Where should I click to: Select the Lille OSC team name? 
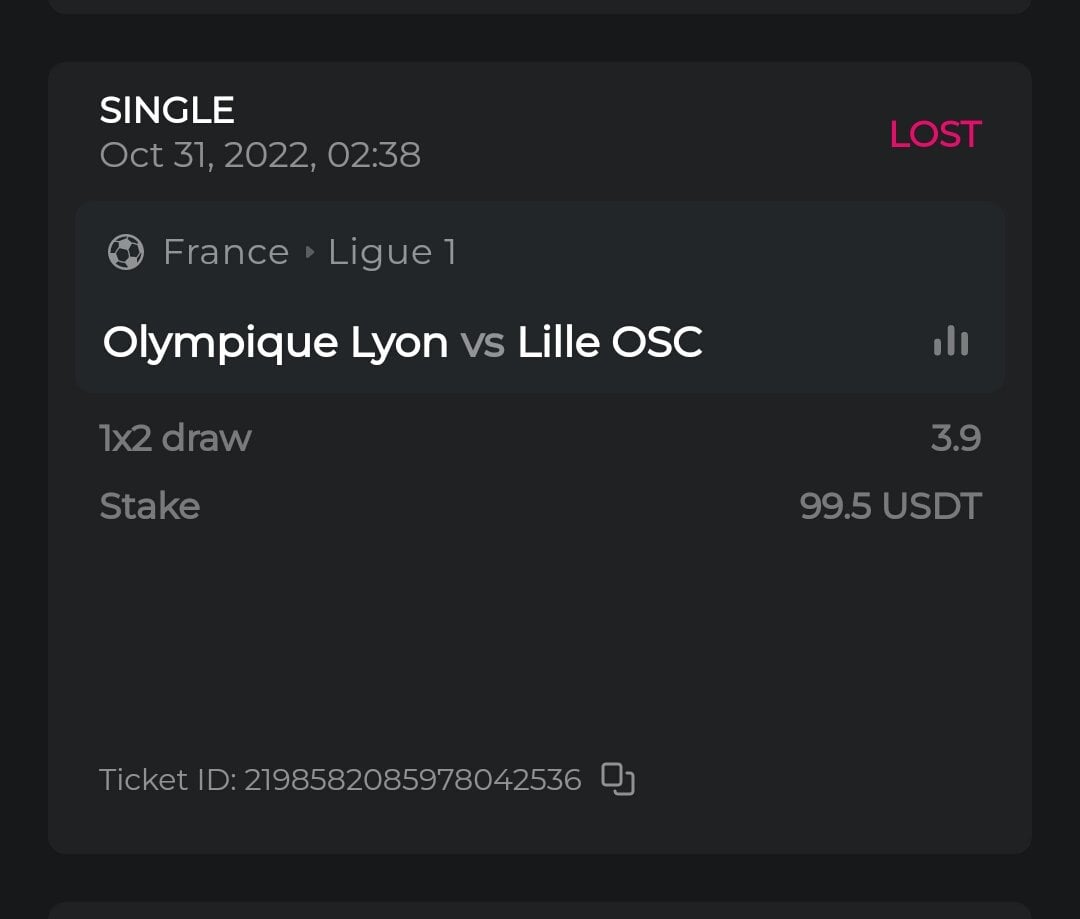[x=609, y=343]
